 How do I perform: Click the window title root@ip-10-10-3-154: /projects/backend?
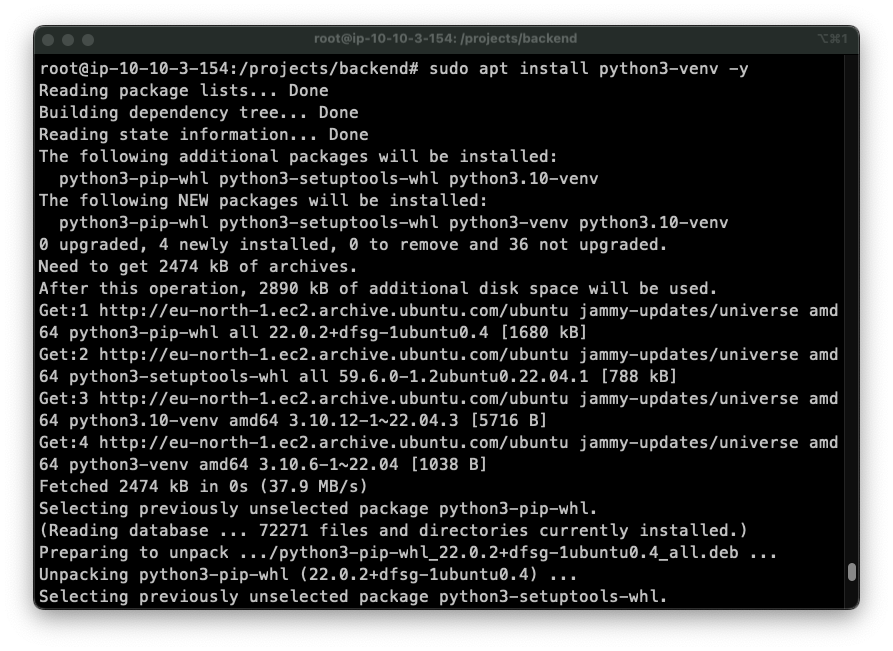point(445,39)
